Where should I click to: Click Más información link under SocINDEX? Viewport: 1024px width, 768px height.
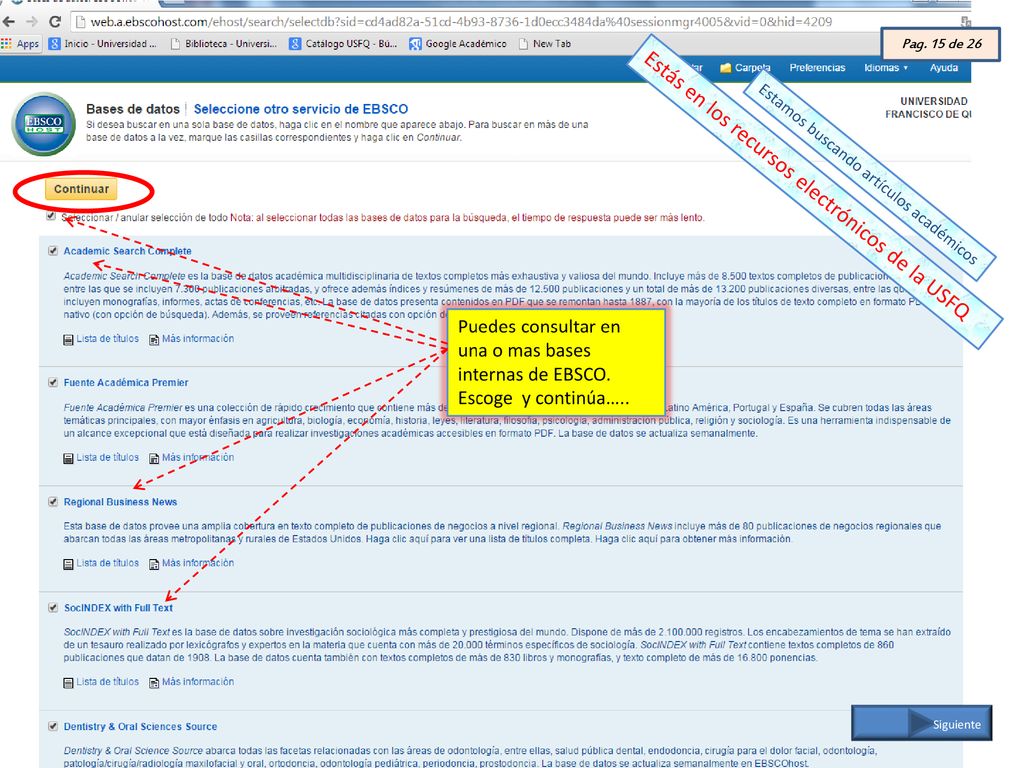(x=198, y=682)
